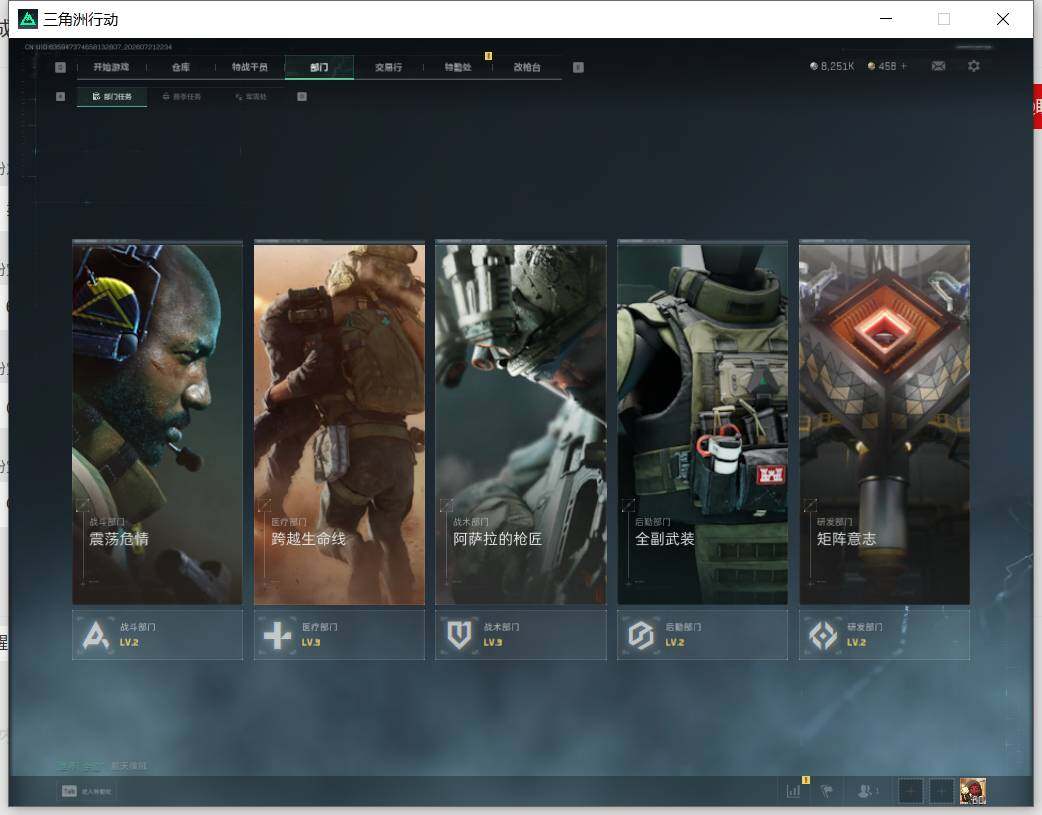This screenshot has width=1042, height=815.
Task: Add currency with the plus button
Action: click(x=904, y=66)
